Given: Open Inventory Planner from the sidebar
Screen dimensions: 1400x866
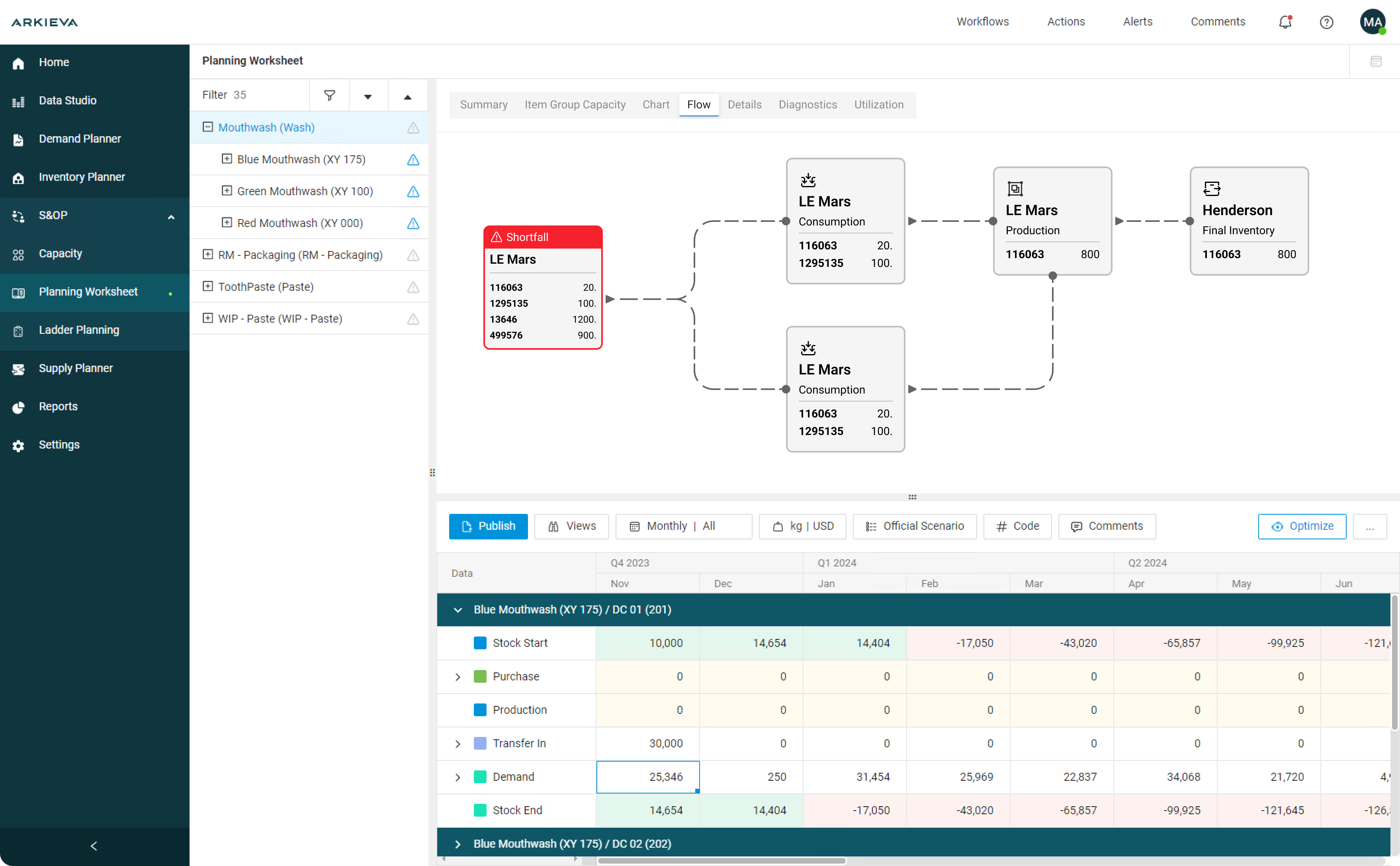Looking at the screenshot, I should [81, 177].
